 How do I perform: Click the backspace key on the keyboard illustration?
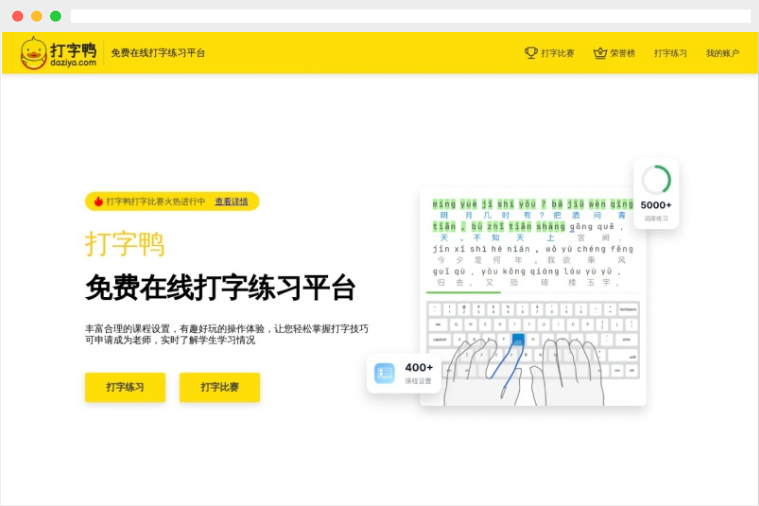click(627, 309)
